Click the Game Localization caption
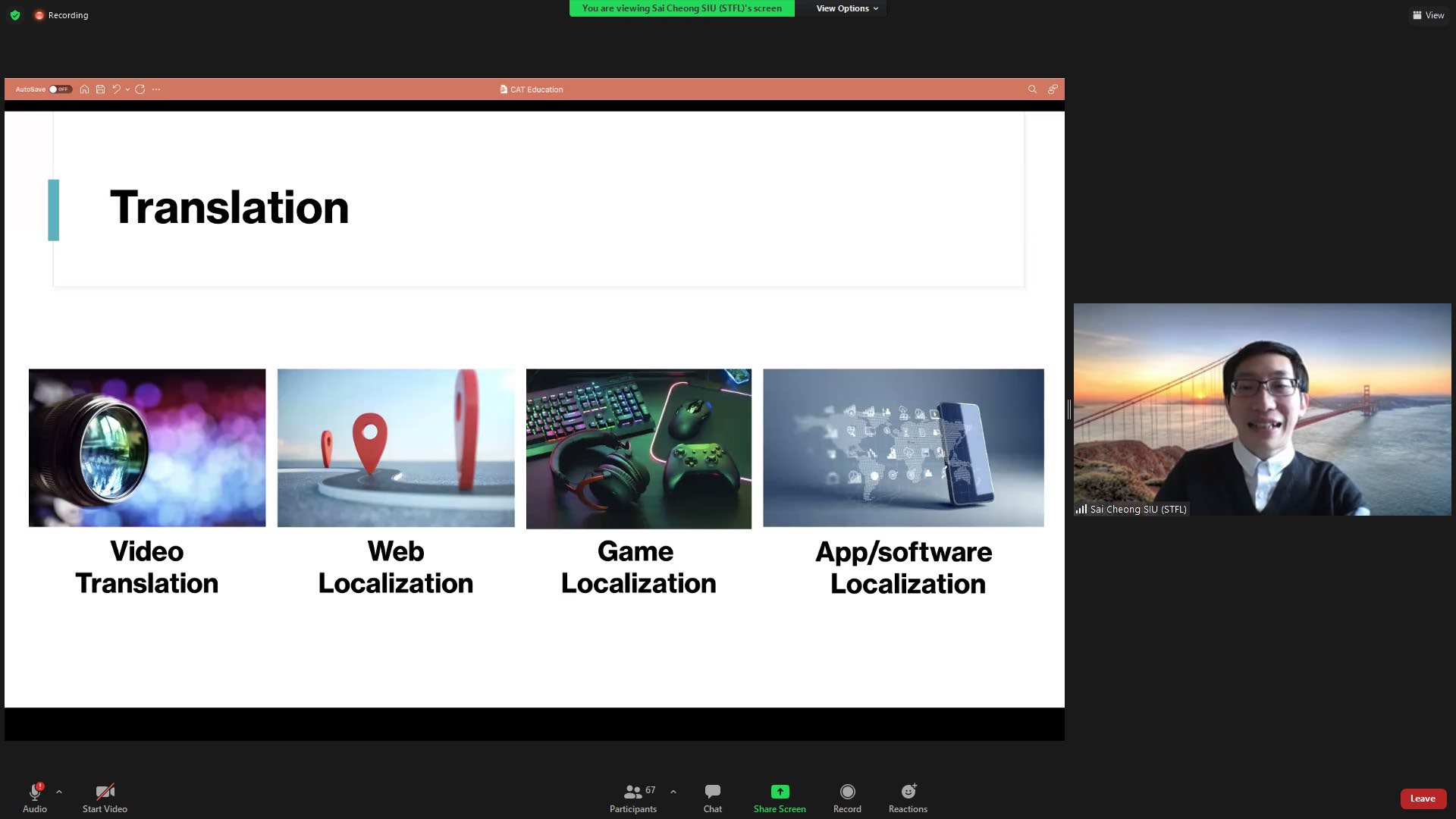This screenshot has width=1456, height=819. click(639, 567)
